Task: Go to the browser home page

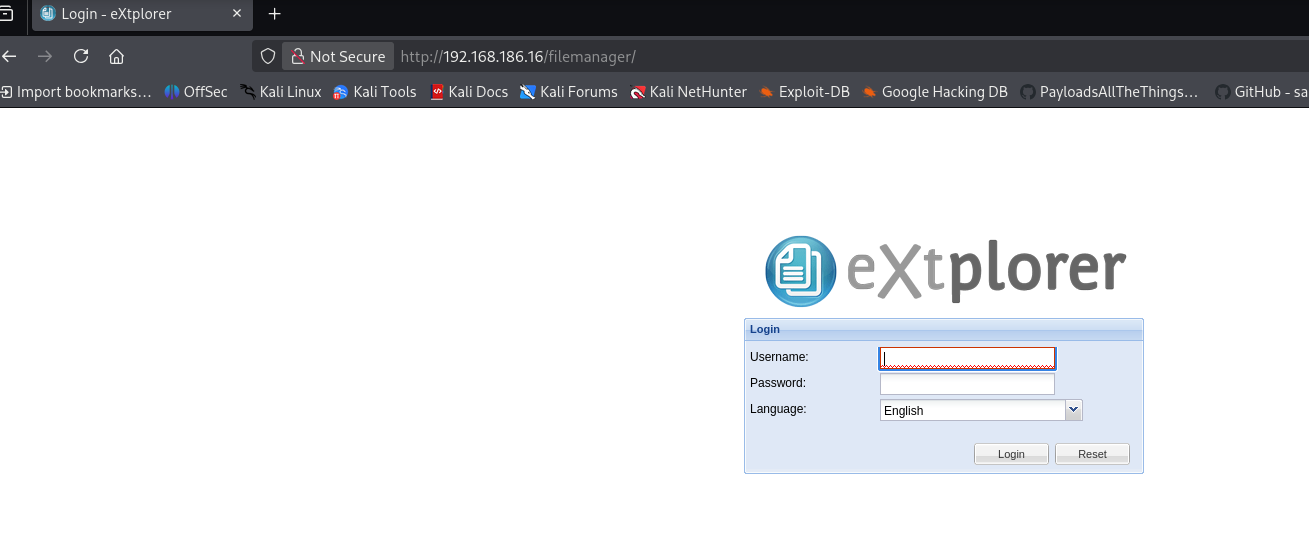Action: (116, 56)
